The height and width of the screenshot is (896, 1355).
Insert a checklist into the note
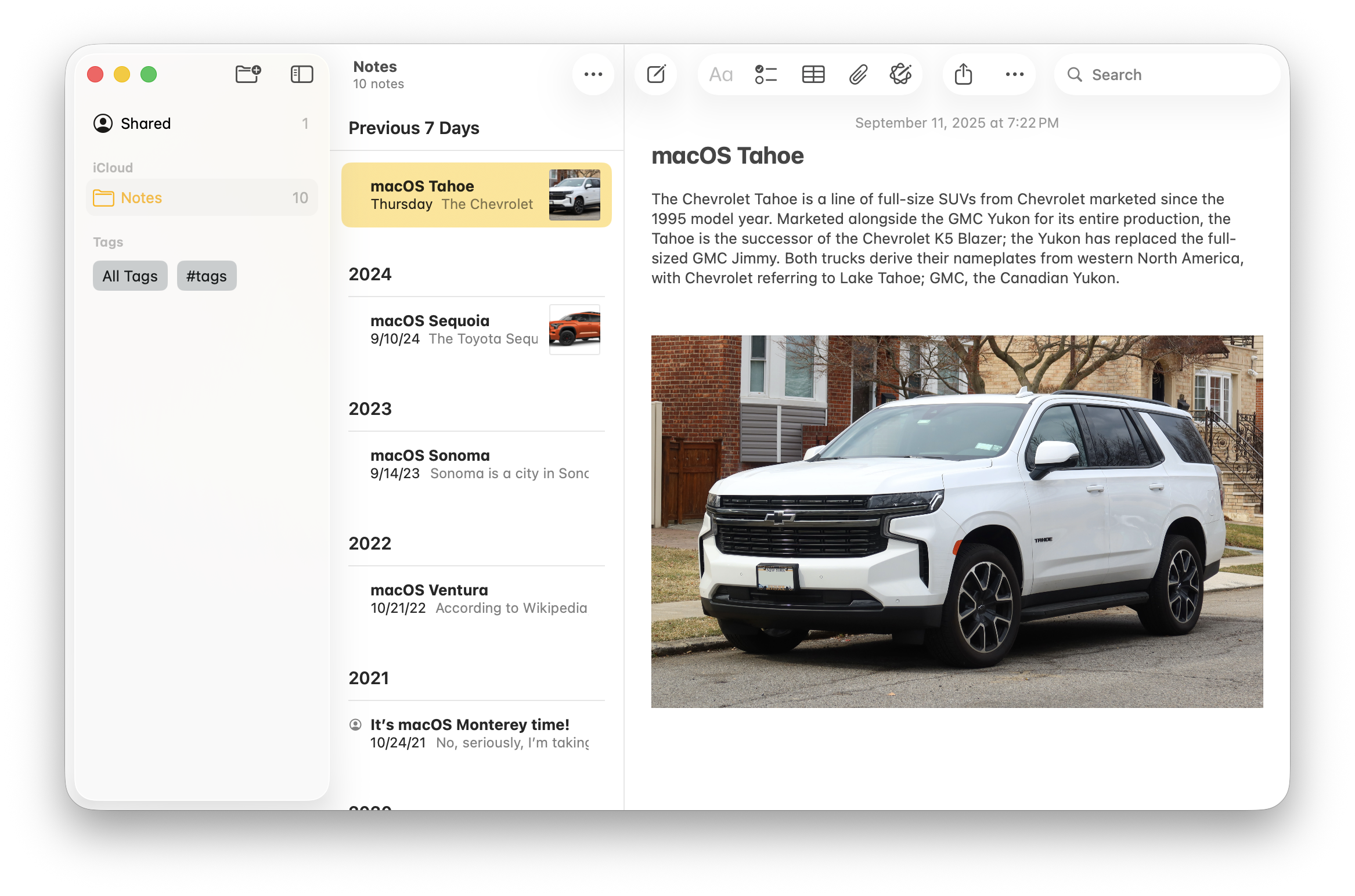(x=766, y=74)
